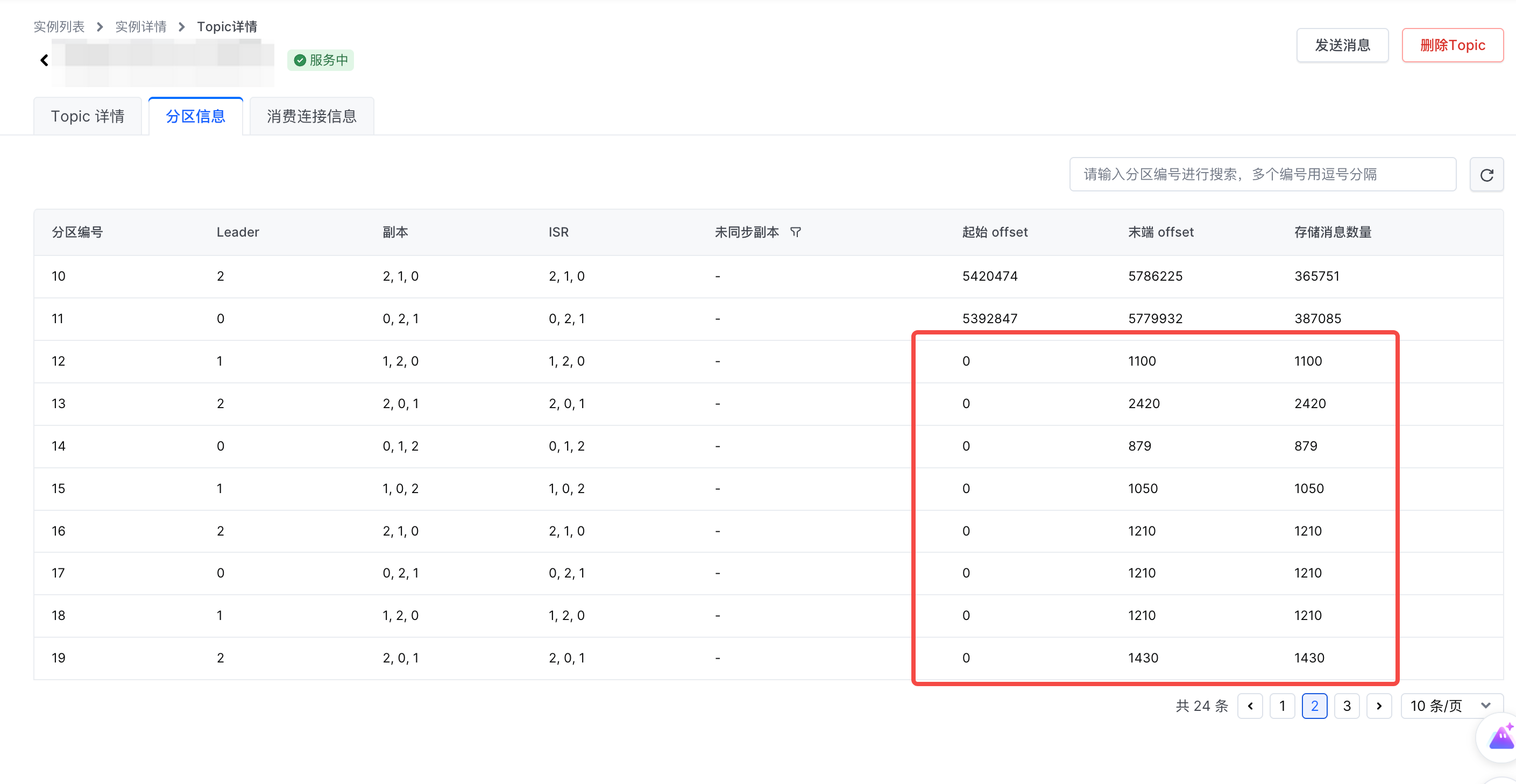Focus the partition number search field
Image resolution: width=1516 pixels, height=784 pixels.
coord(1263,174)
